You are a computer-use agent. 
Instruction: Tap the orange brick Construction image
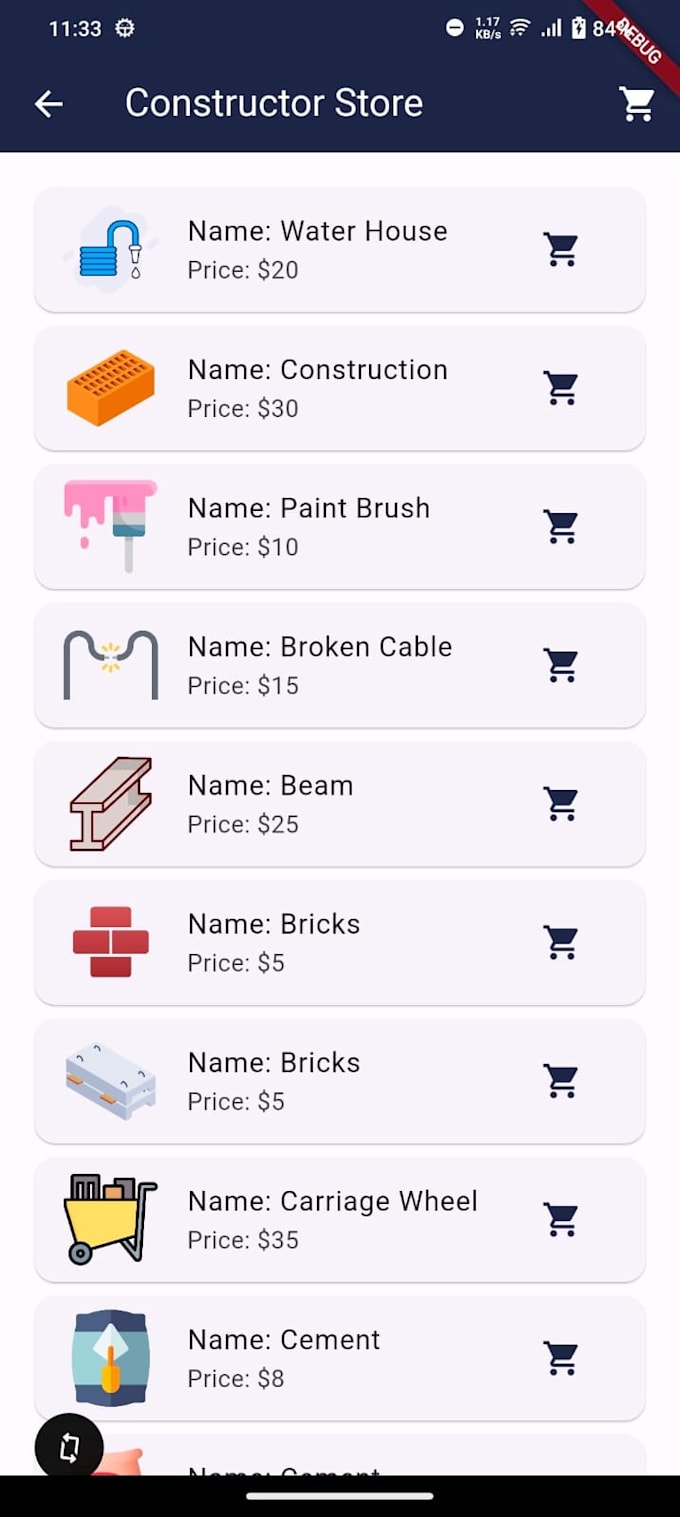click(110, 388)
